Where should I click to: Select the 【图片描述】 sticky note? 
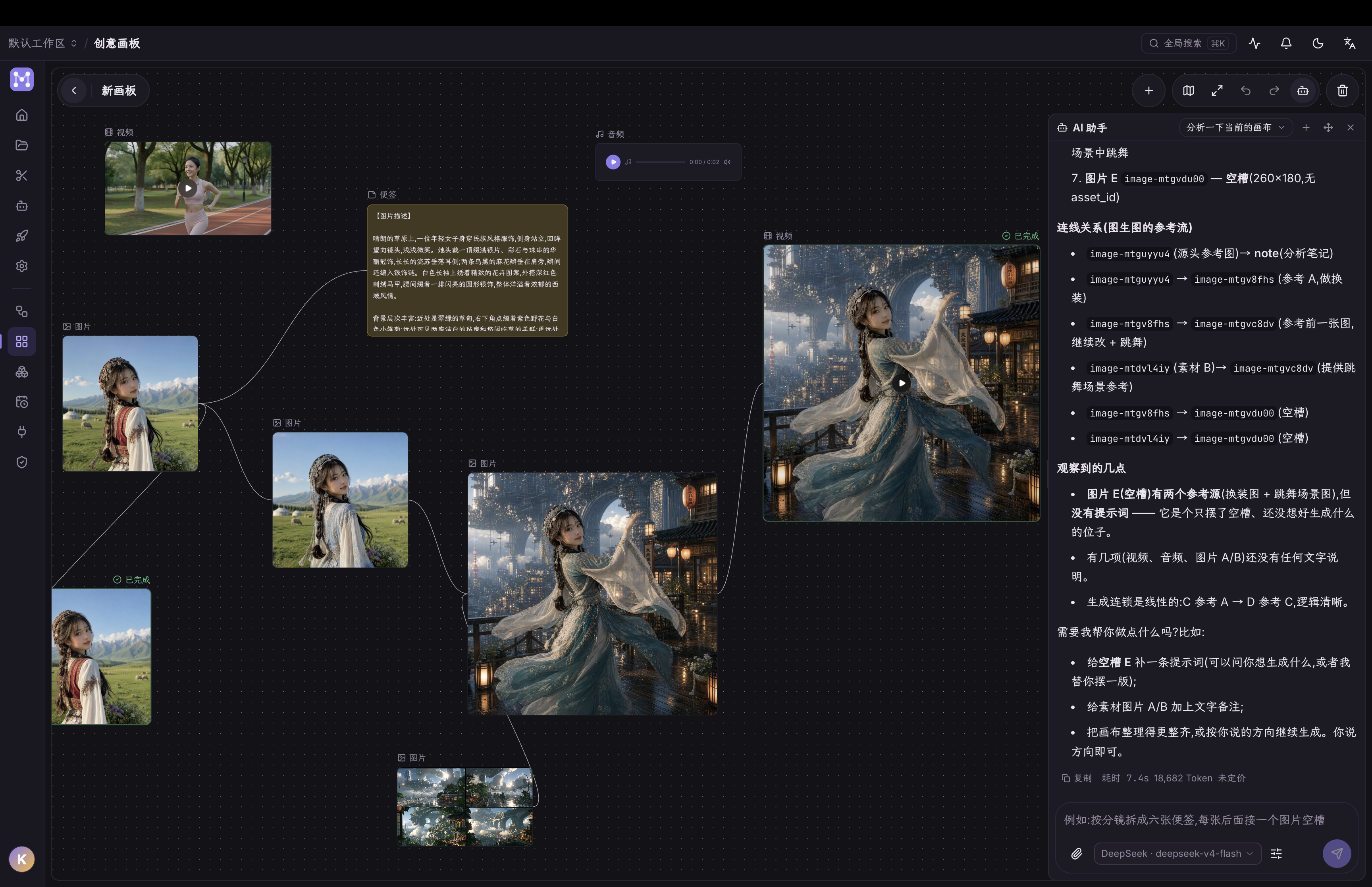[x=468, y=270]
